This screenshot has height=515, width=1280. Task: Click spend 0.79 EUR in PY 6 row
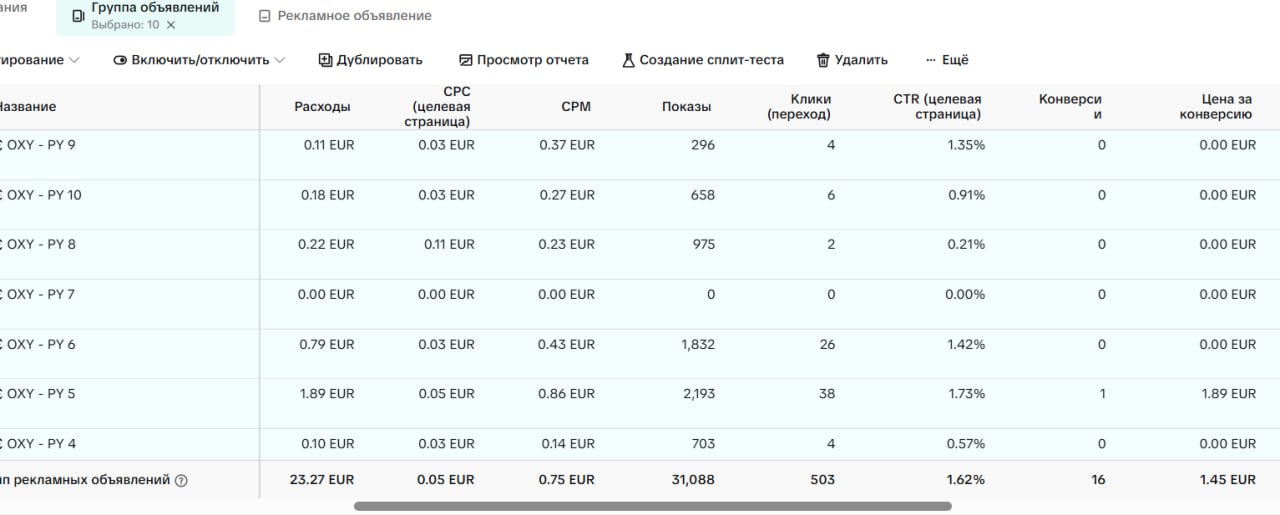[327, 344]
